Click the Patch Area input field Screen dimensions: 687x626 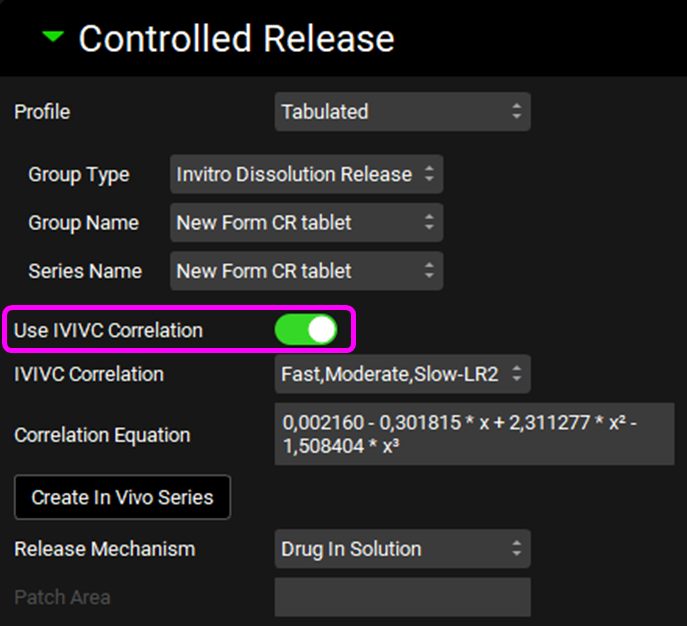(402, 598)
